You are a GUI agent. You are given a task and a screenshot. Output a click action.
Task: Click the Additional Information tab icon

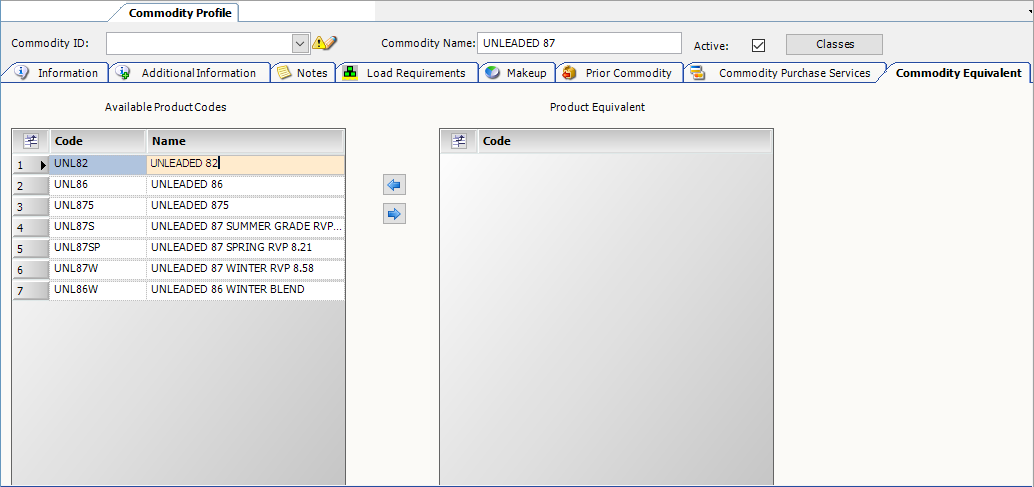(123, 73)
